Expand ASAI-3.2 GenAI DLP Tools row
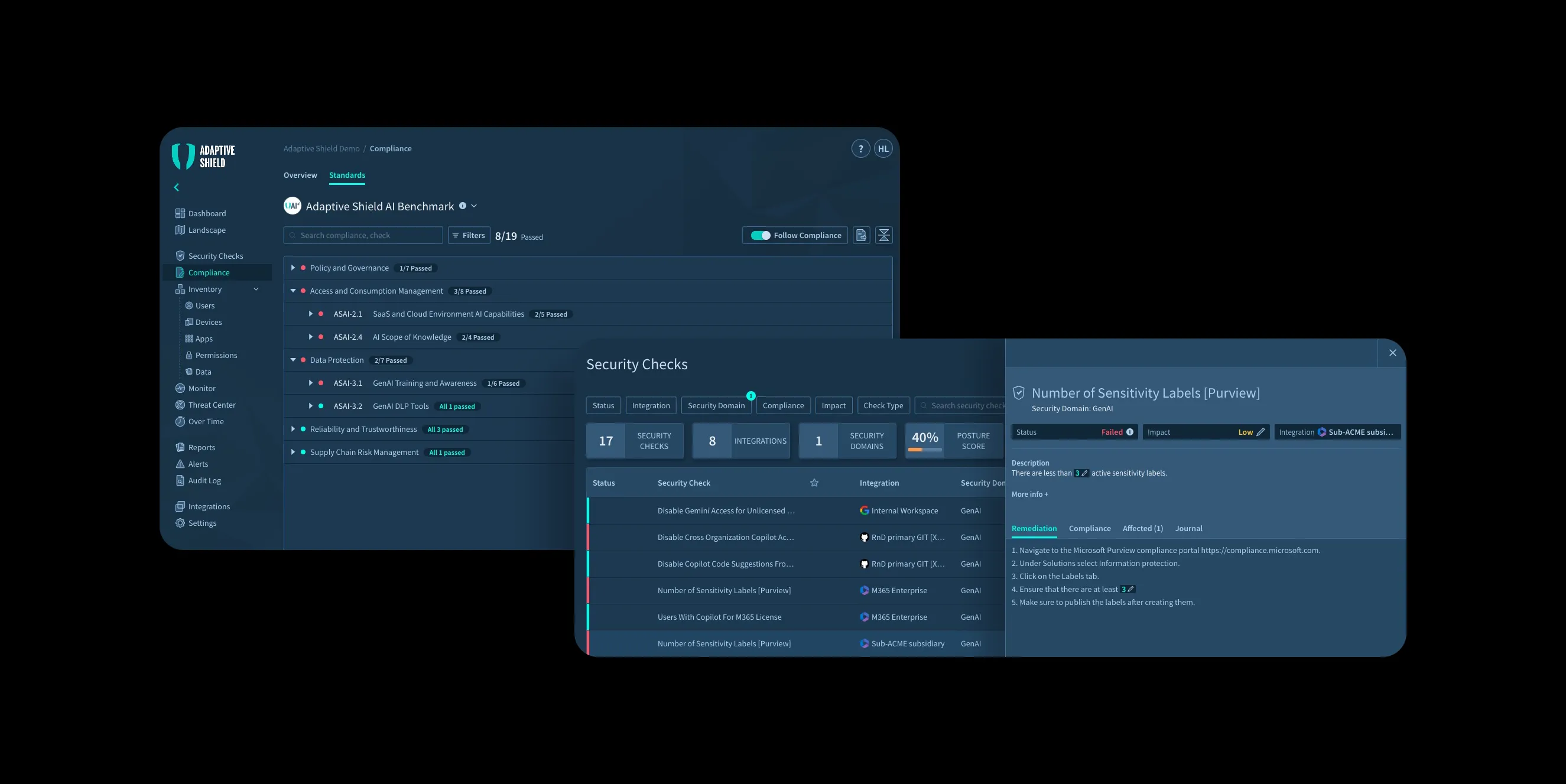 coord(310,406)
